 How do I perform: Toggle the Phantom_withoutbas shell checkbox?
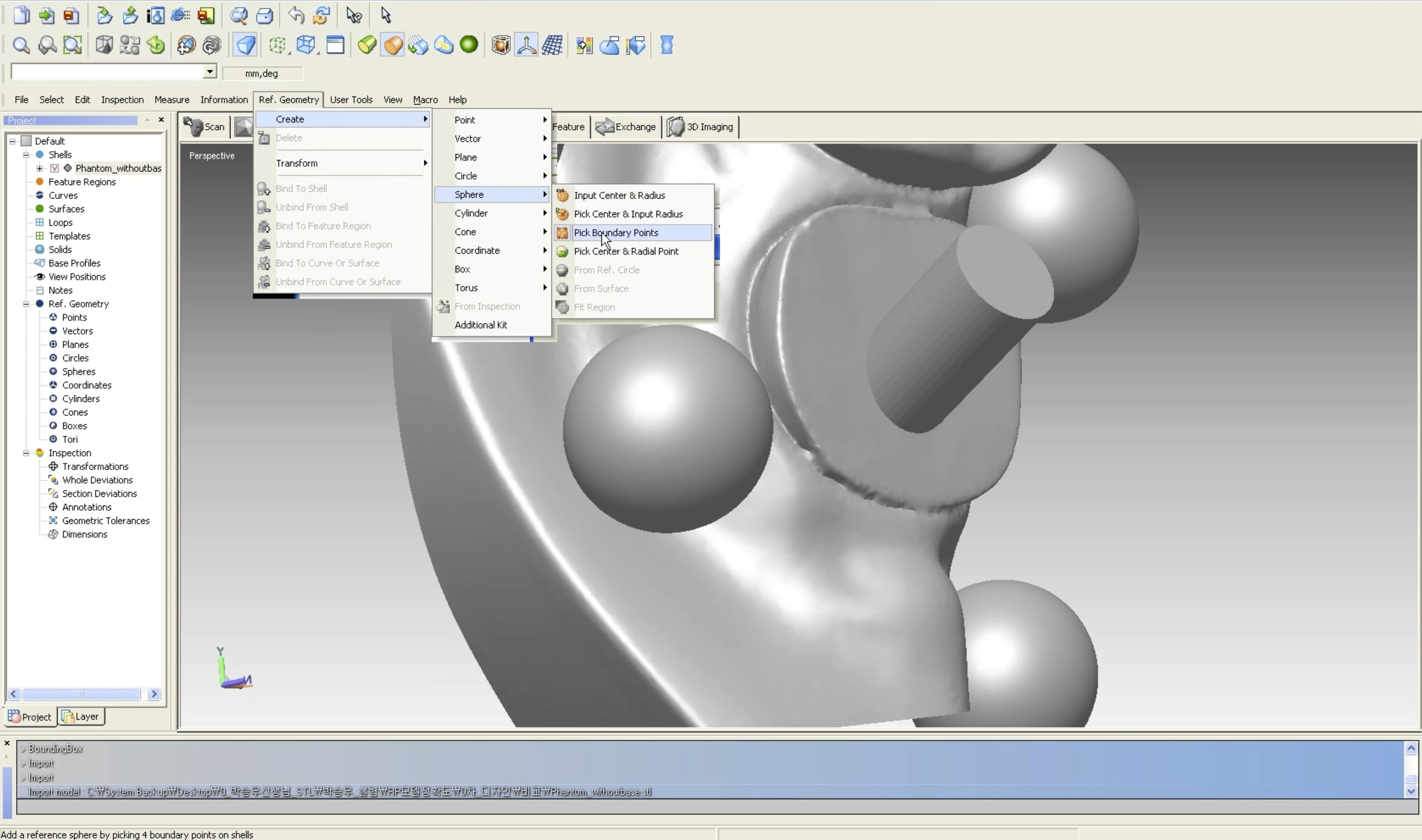(x=54, y=168)
